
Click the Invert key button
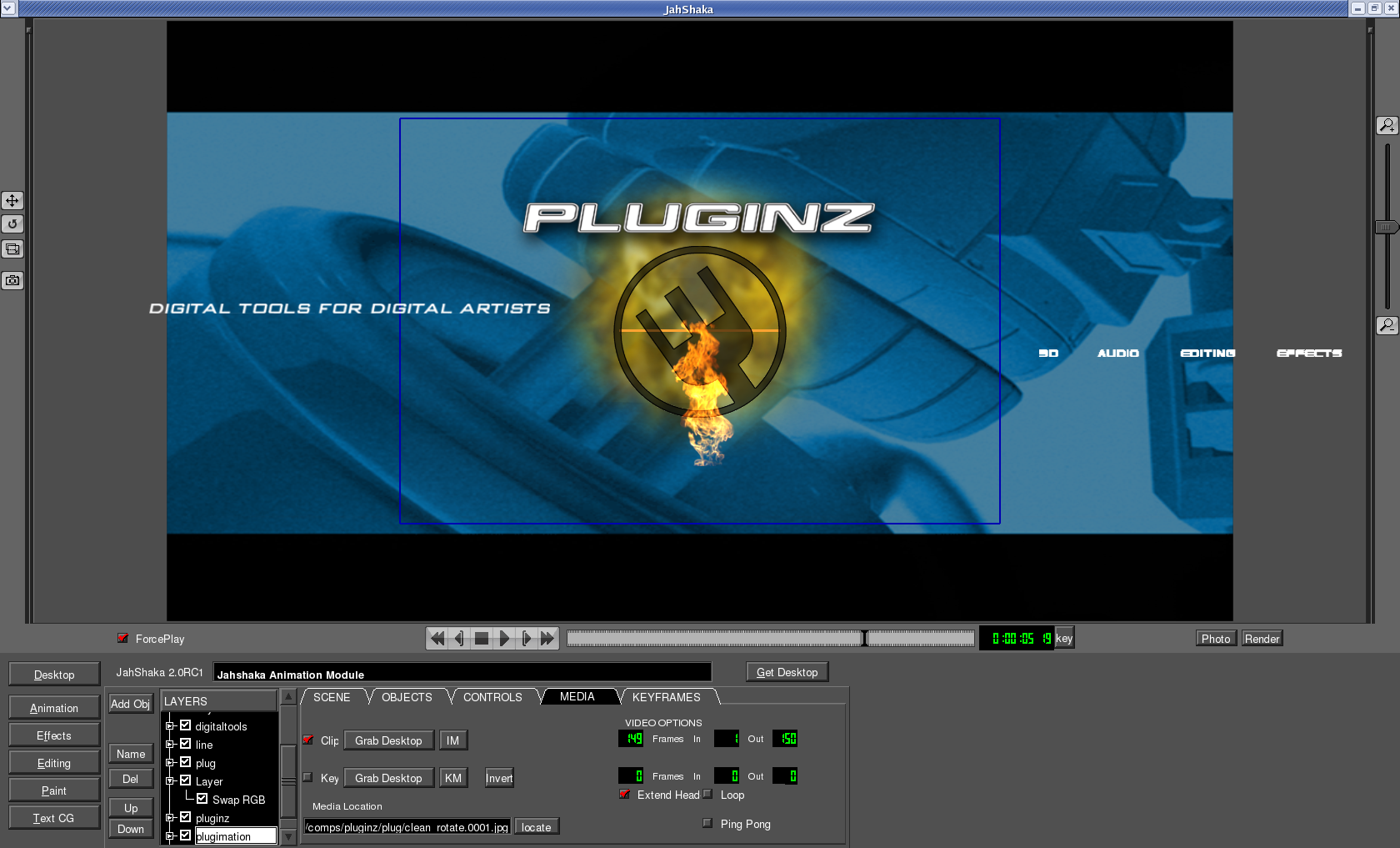pyautogui.click(x=499, y=778)
